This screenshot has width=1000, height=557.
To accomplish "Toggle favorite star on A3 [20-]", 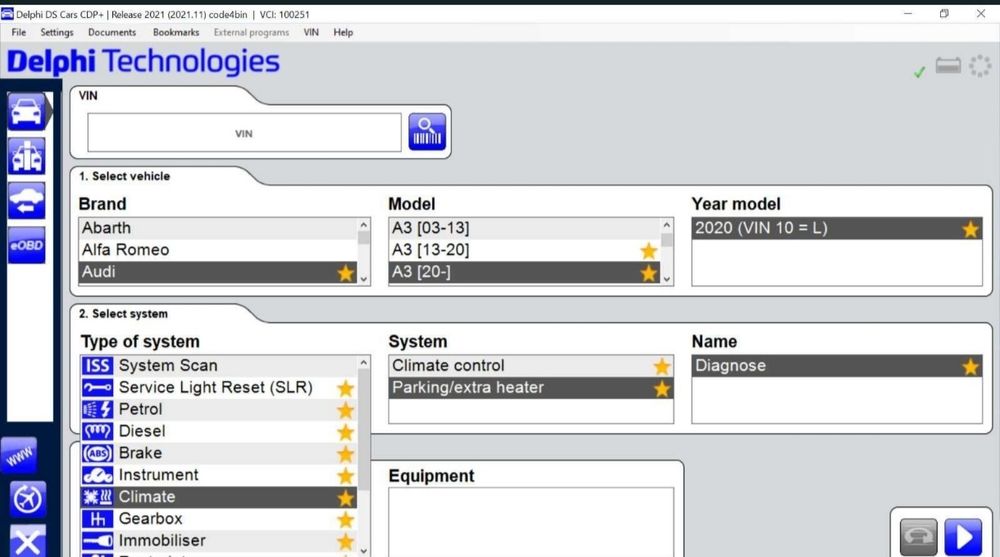I will 649,273.
